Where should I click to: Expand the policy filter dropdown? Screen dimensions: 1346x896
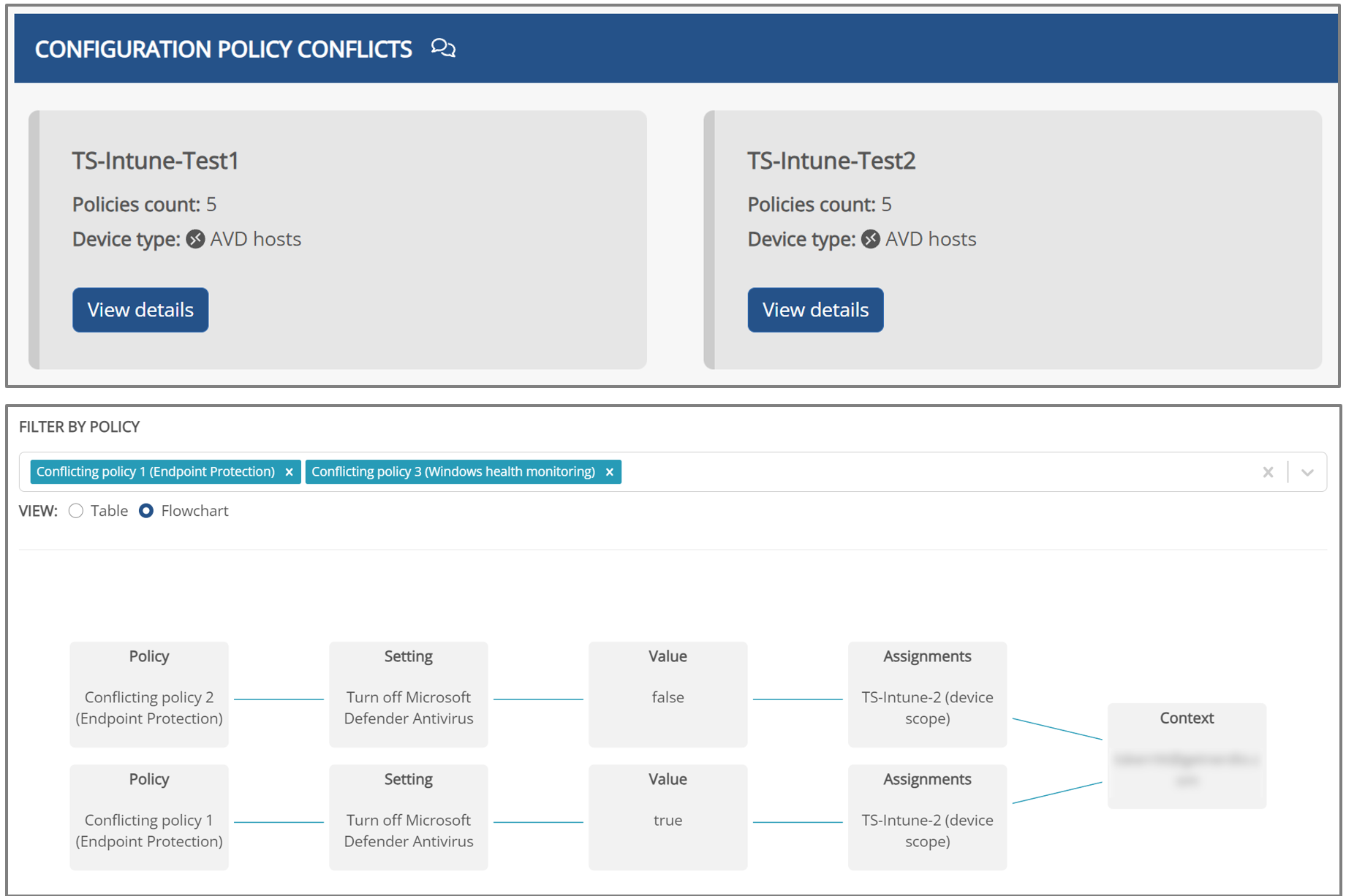1307,472
